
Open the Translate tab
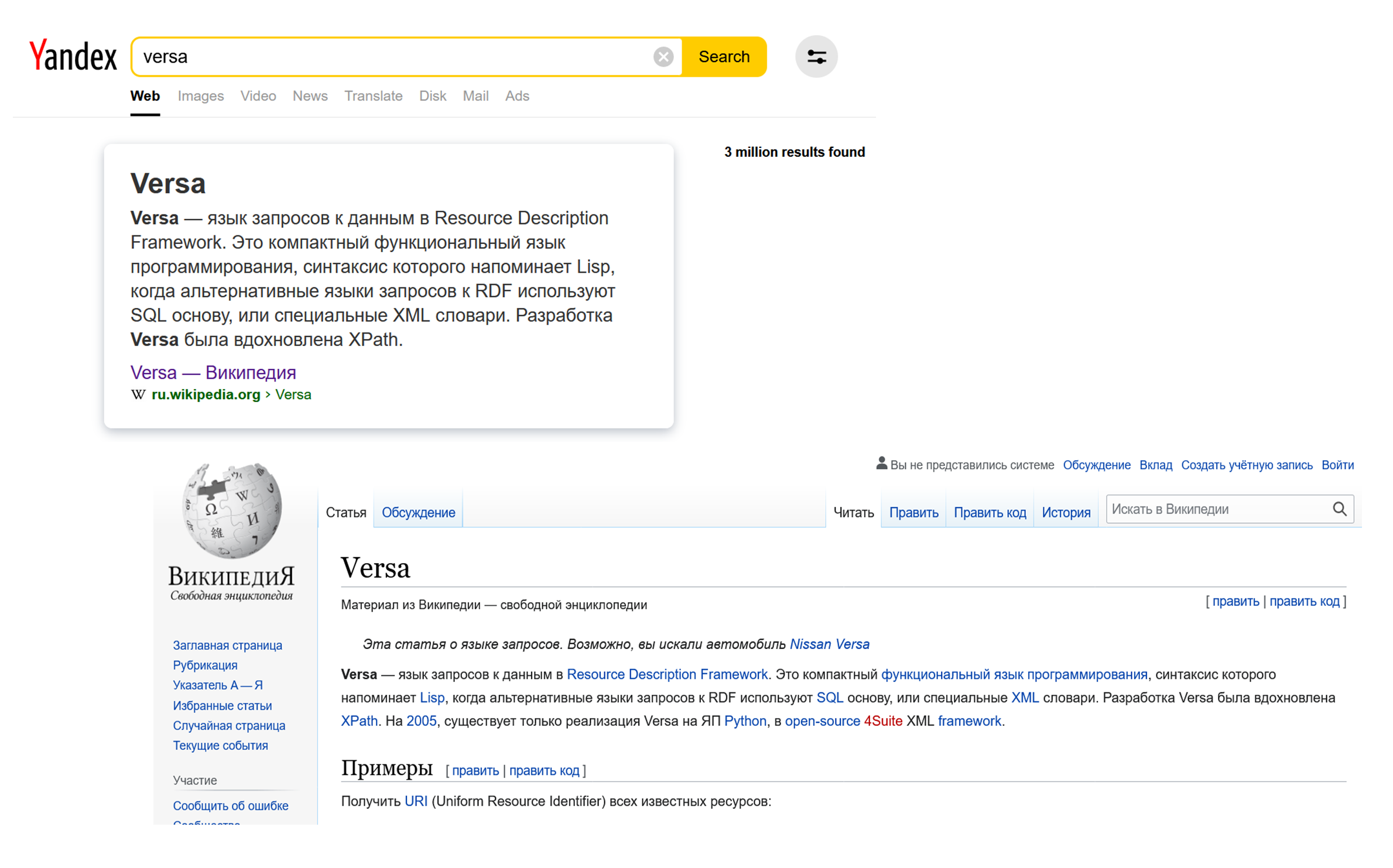click(x=373, y=96)
